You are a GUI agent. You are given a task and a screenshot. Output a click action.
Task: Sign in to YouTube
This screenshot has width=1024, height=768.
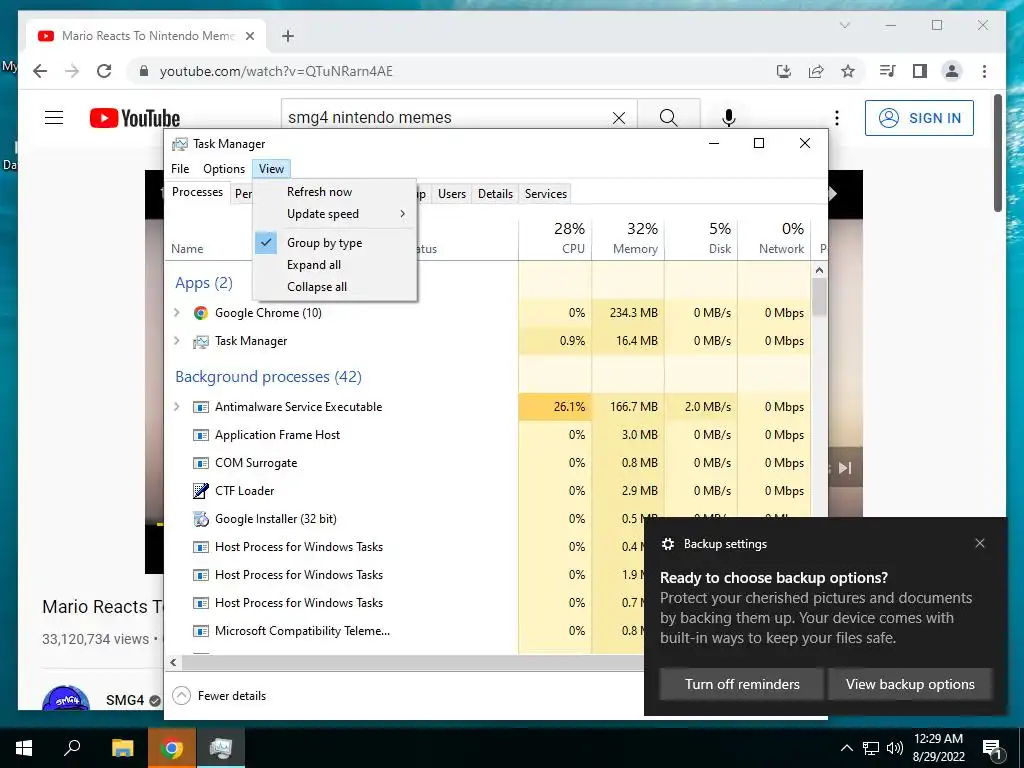point(919,118)
